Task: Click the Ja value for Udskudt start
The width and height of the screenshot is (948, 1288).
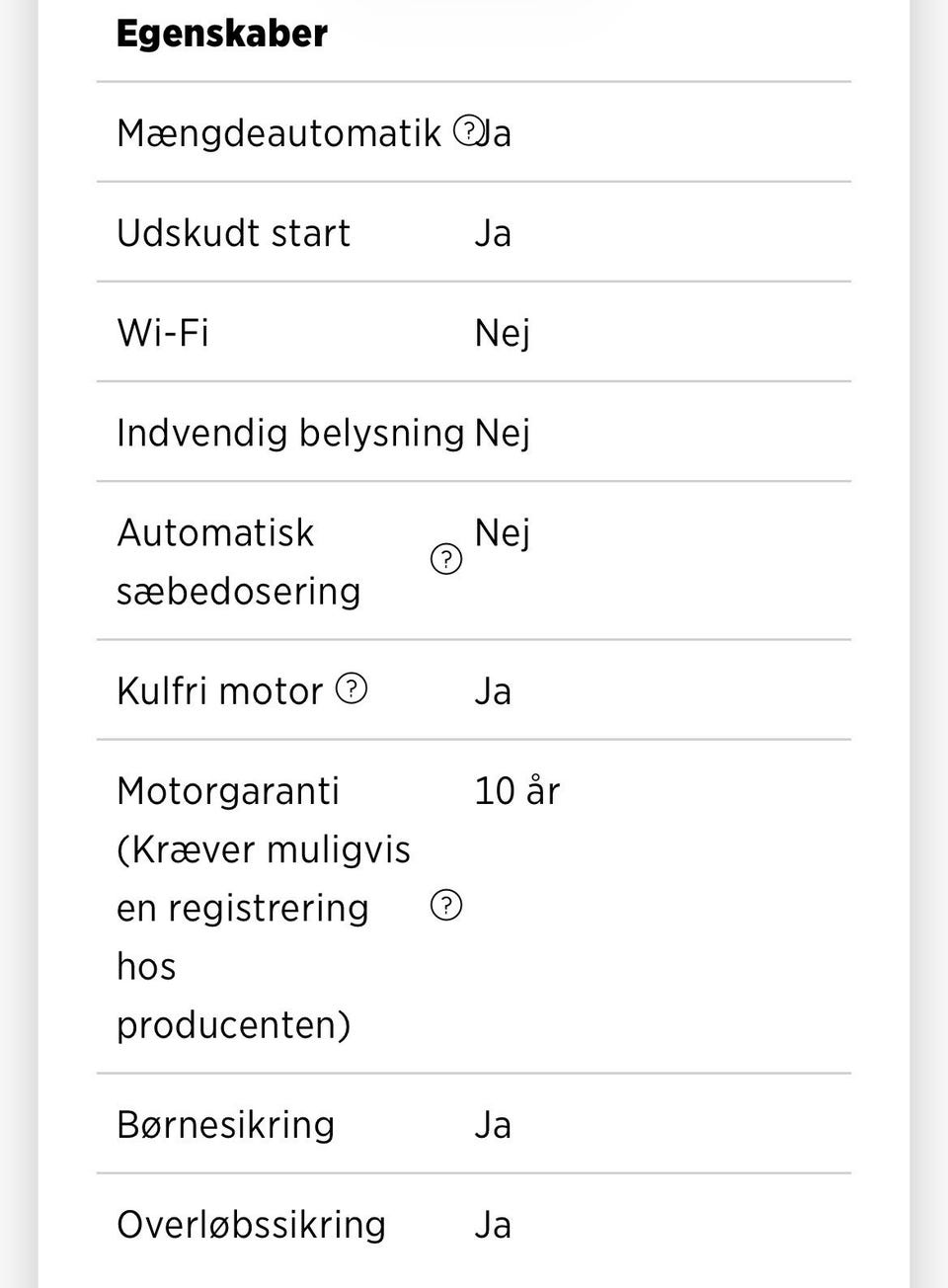Action: (x=493, y=233)
